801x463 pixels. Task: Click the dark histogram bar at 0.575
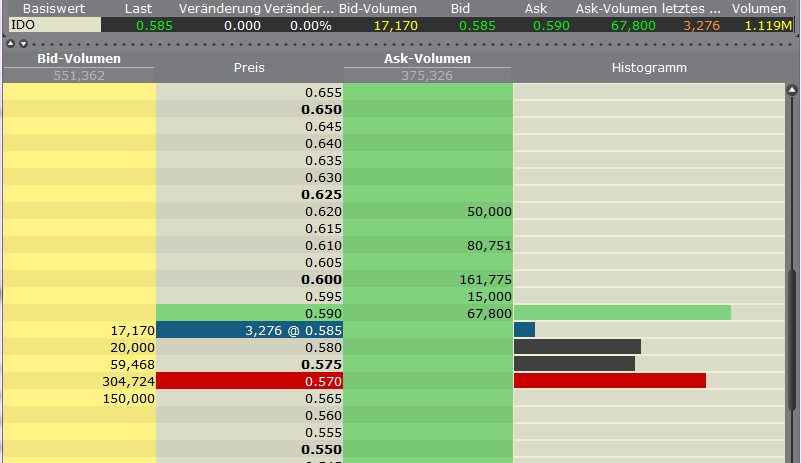coord(574,363)
